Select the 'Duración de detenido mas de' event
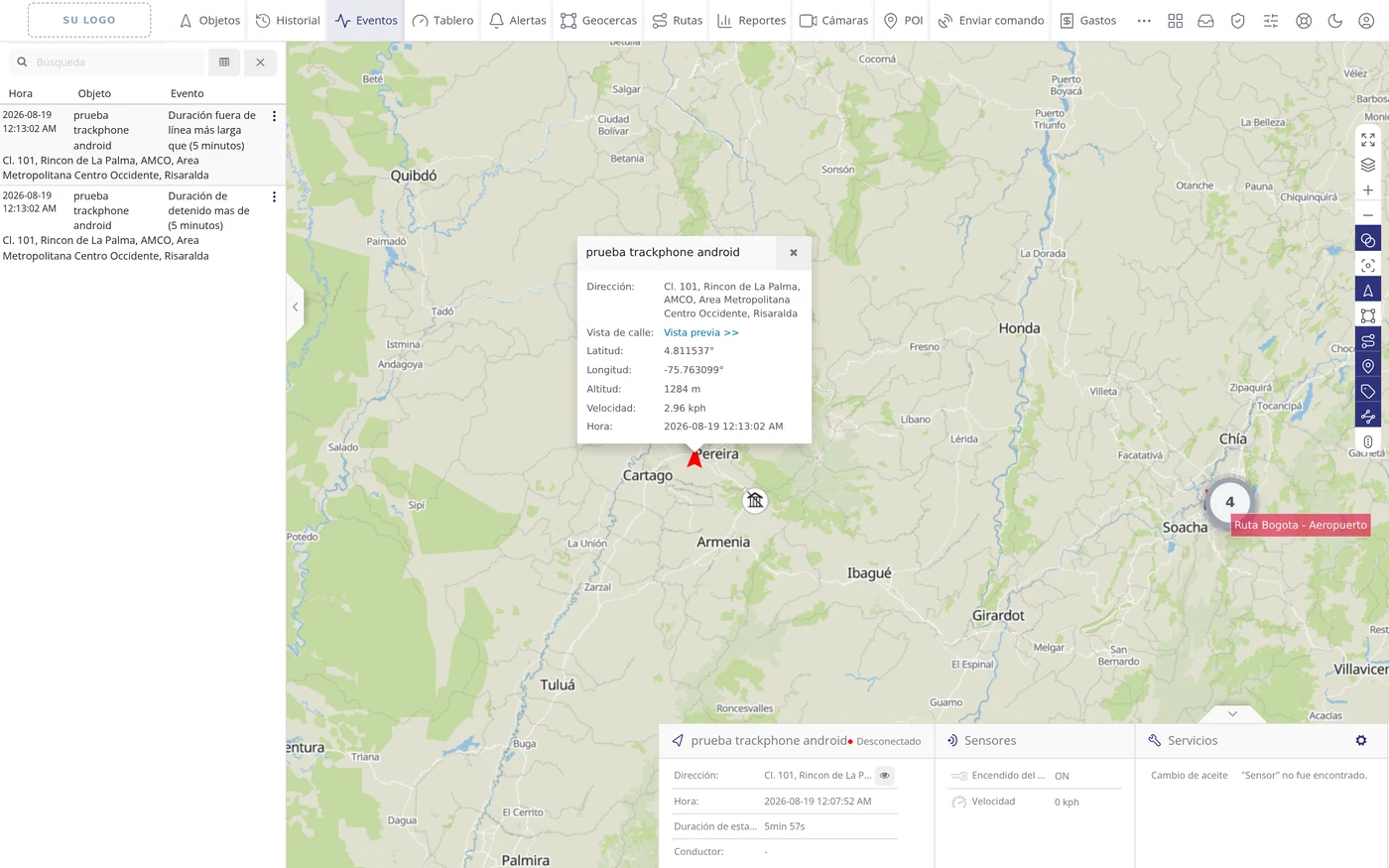The width and height of the screenshot is (1389, 868). tap(143, 225)
